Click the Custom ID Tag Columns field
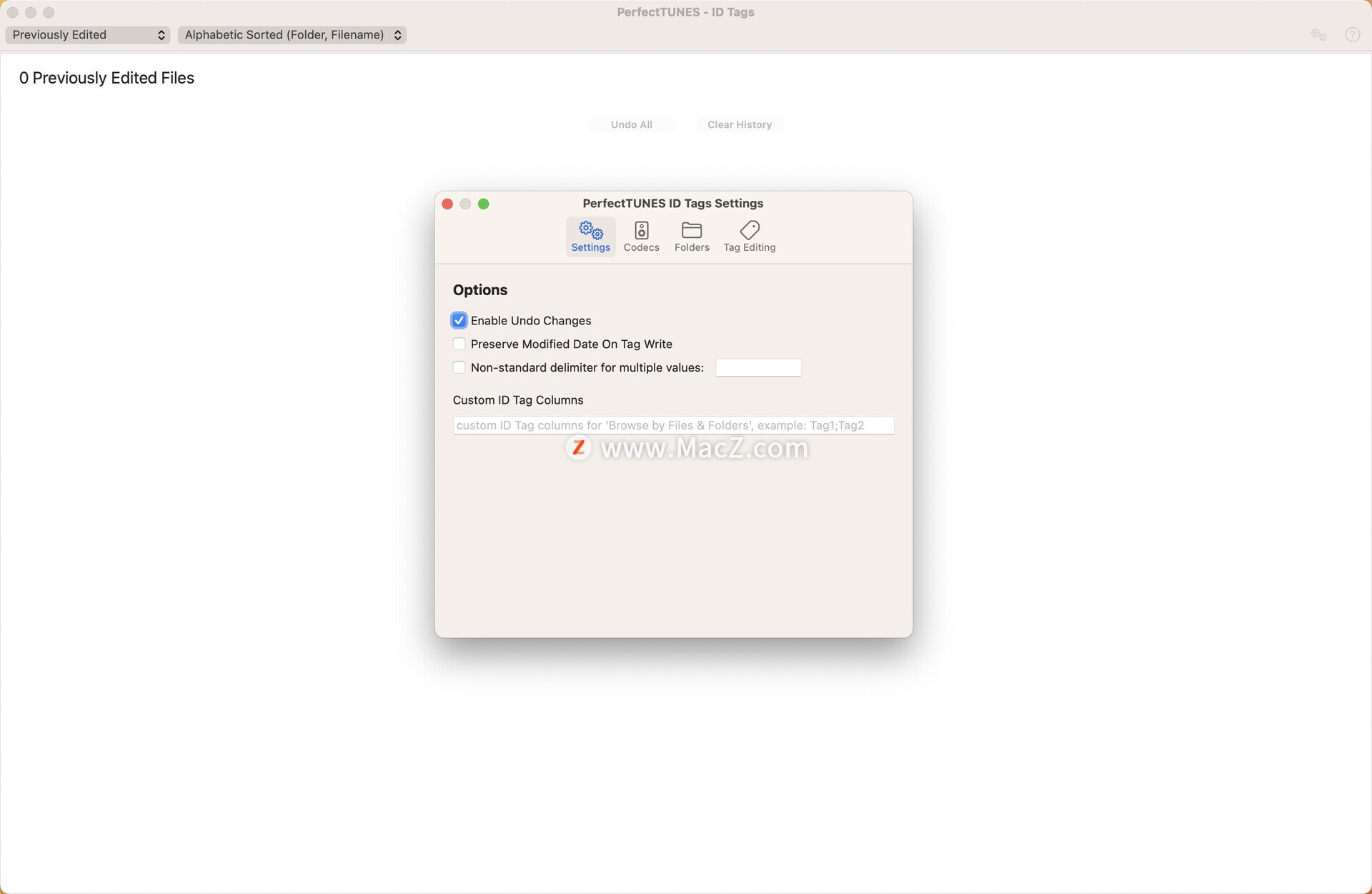The width and height of the screenshot is (1372, 894). coord(673,425)
